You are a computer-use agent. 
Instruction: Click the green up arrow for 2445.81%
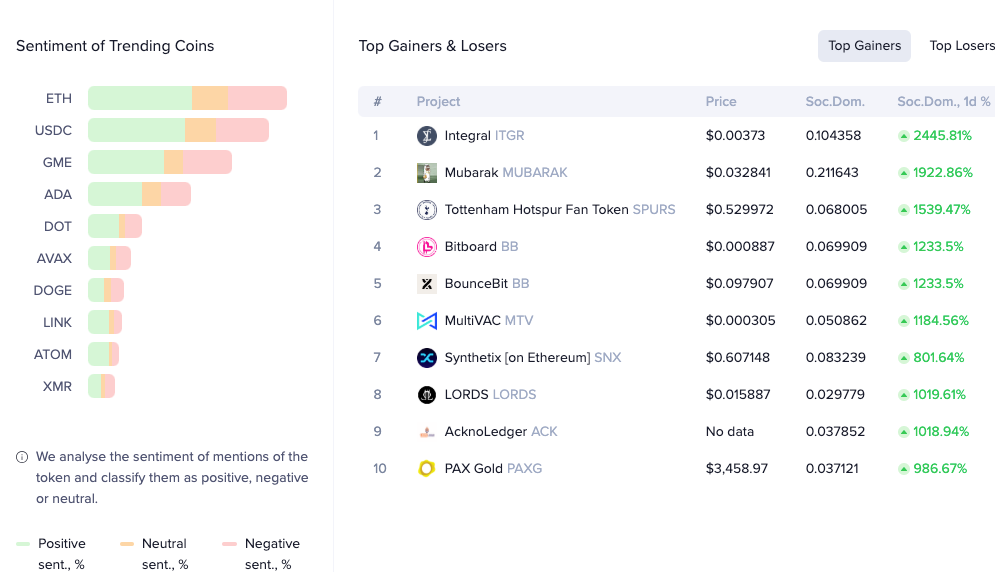904,136
